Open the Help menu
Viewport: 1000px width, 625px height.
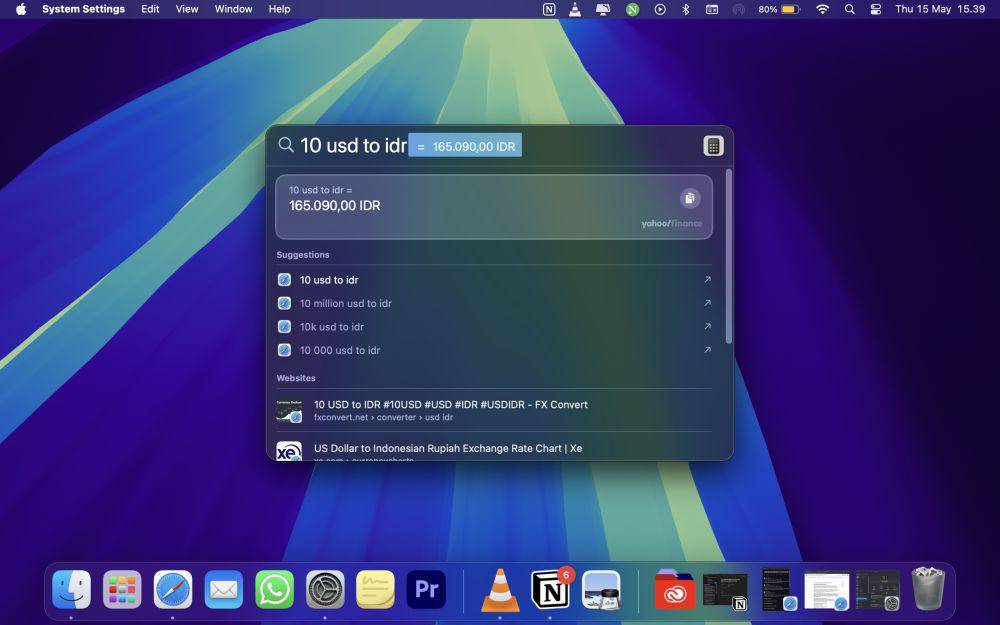[x=279, y=9]
